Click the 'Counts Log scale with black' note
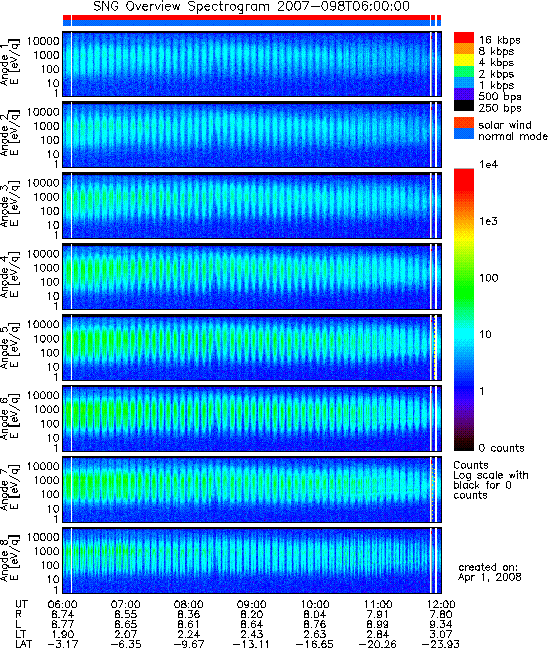This screenshot has width=548, height=648. point(491,480)
